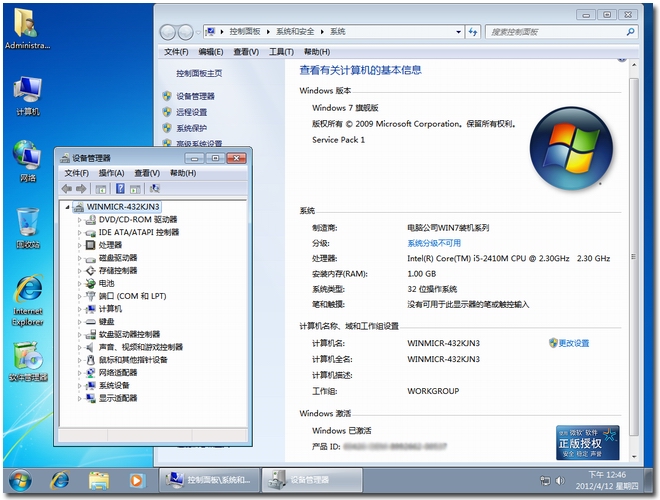
Task: Click the Control Panel forward navigation button
Action: (185, 32)
